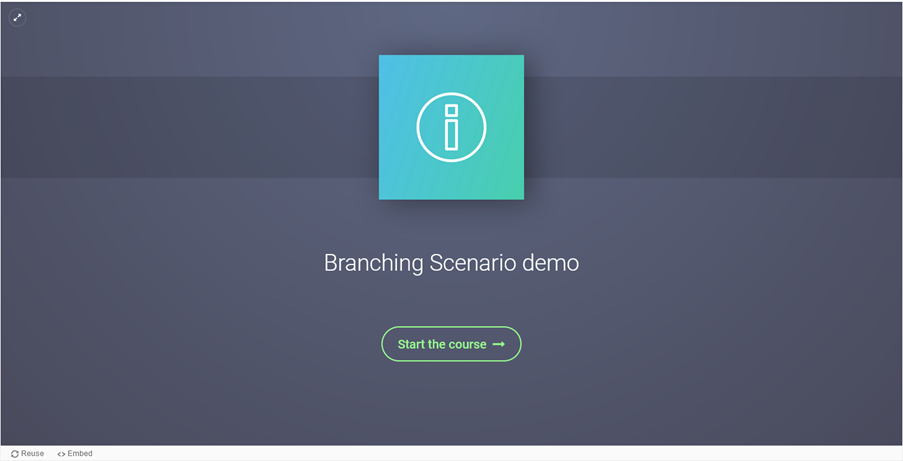Click the arrow inside Start the course
This screenshot has height=461, width=903.
pos(498,344)
